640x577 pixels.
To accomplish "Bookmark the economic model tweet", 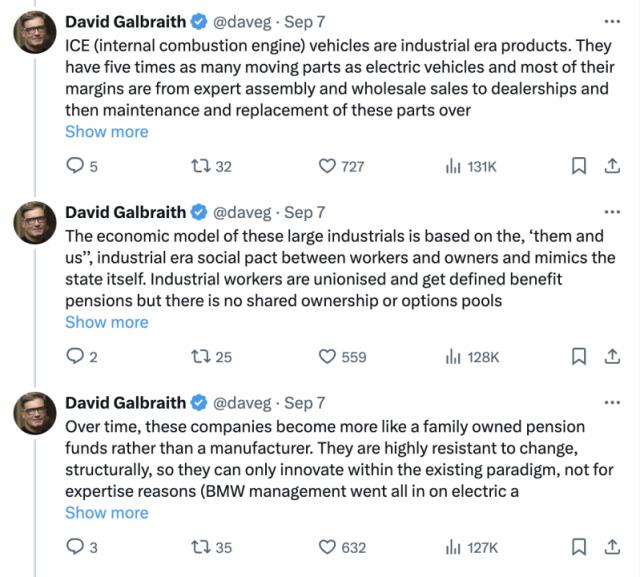I will pos(579,357).
